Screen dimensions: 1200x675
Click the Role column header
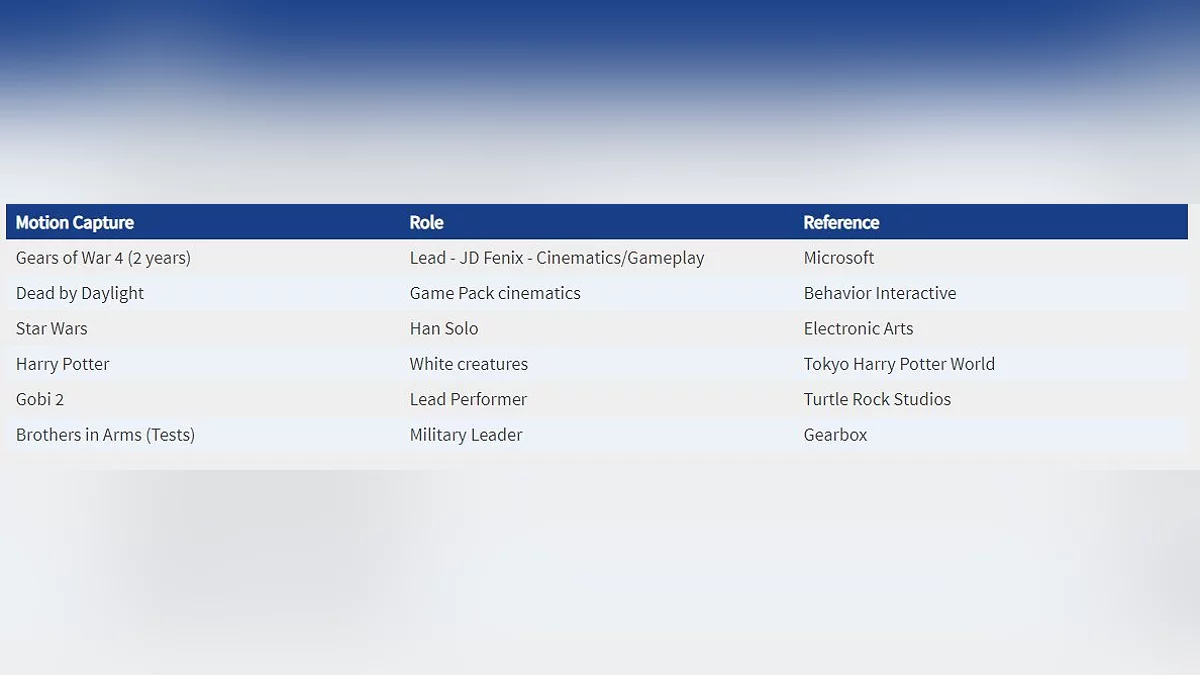click(597, 222)
